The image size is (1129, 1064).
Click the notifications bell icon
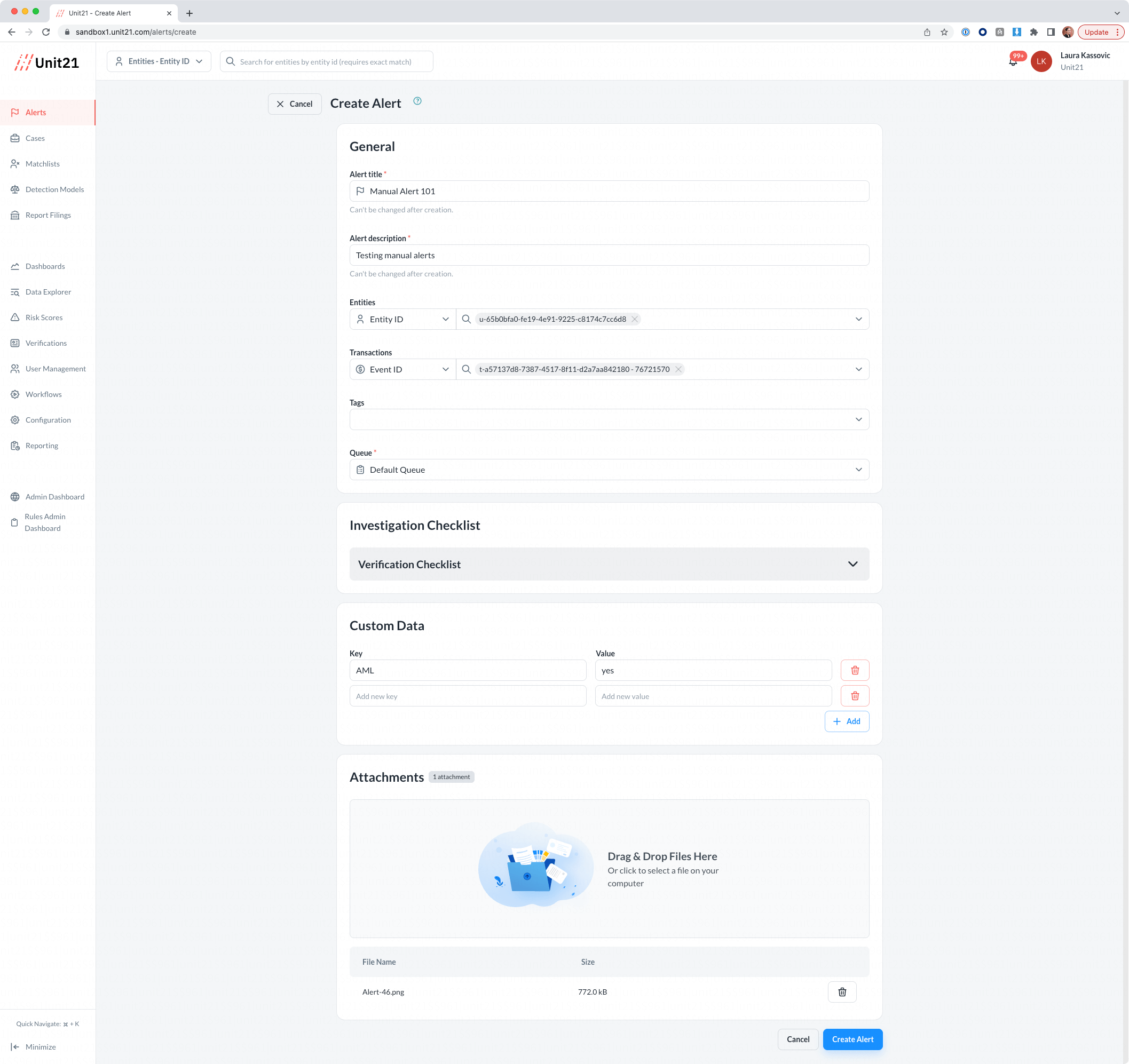(1013, 62)
